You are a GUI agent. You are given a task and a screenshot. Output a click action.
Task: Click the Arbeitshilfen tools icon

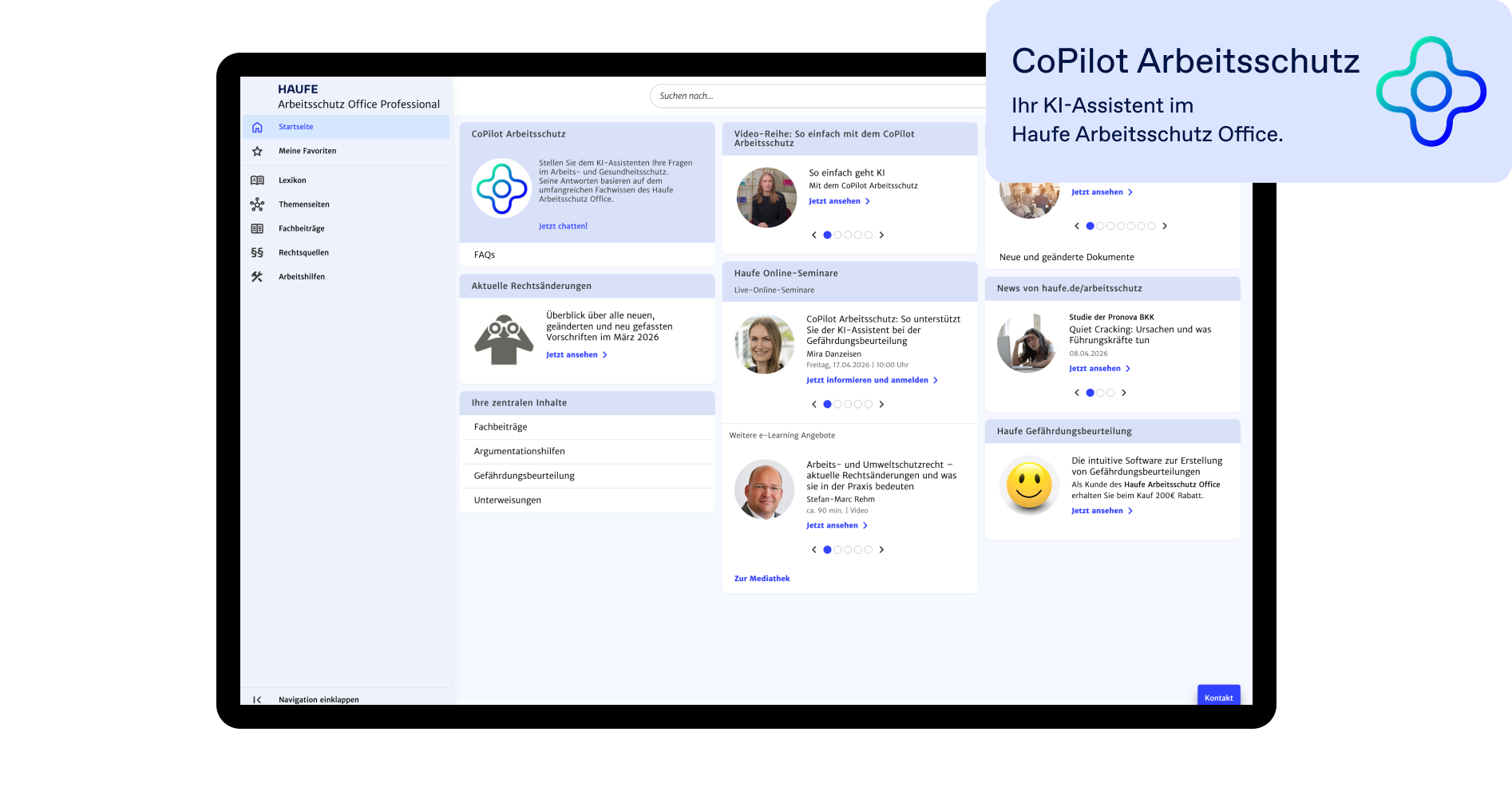(257, 277)
